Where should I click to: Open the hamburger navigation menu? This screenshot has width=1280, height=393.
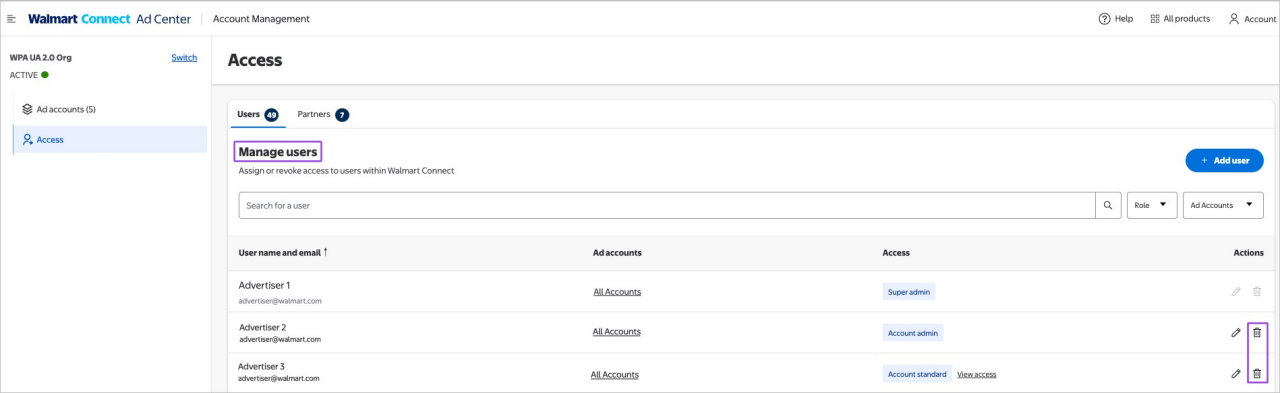point(12,19)
